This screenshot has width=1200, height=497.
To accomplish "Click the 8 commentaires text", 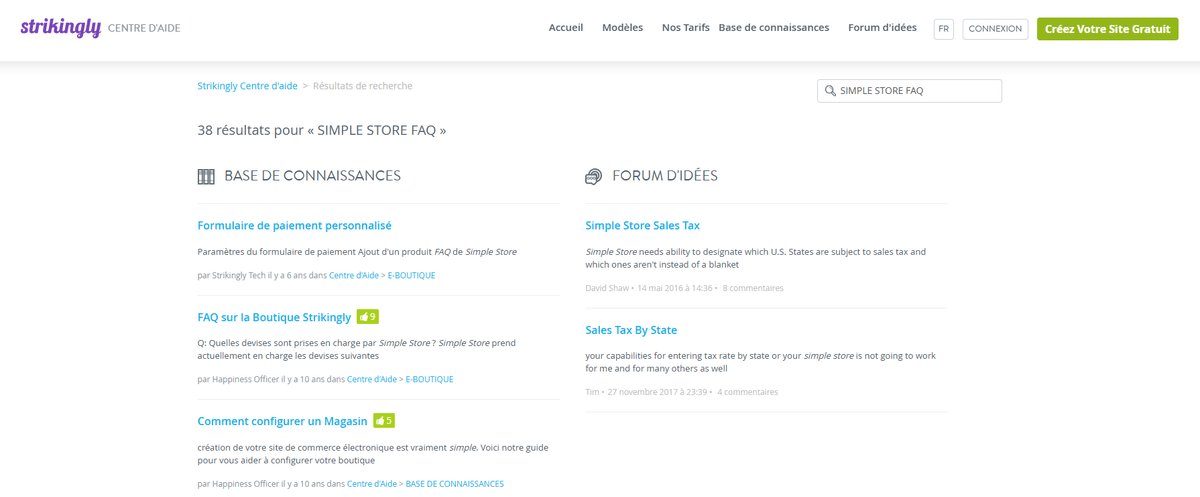I will [x=753, y=288].
